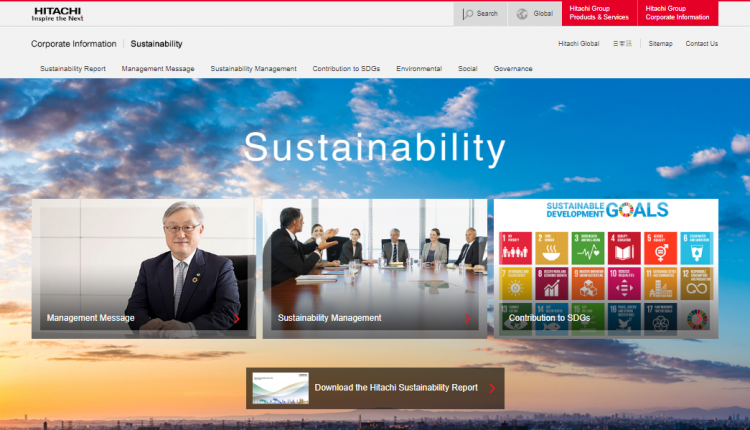Select Management Message menu item
The height and width of the screenshot is (430, 750).
tap(158, 69)
